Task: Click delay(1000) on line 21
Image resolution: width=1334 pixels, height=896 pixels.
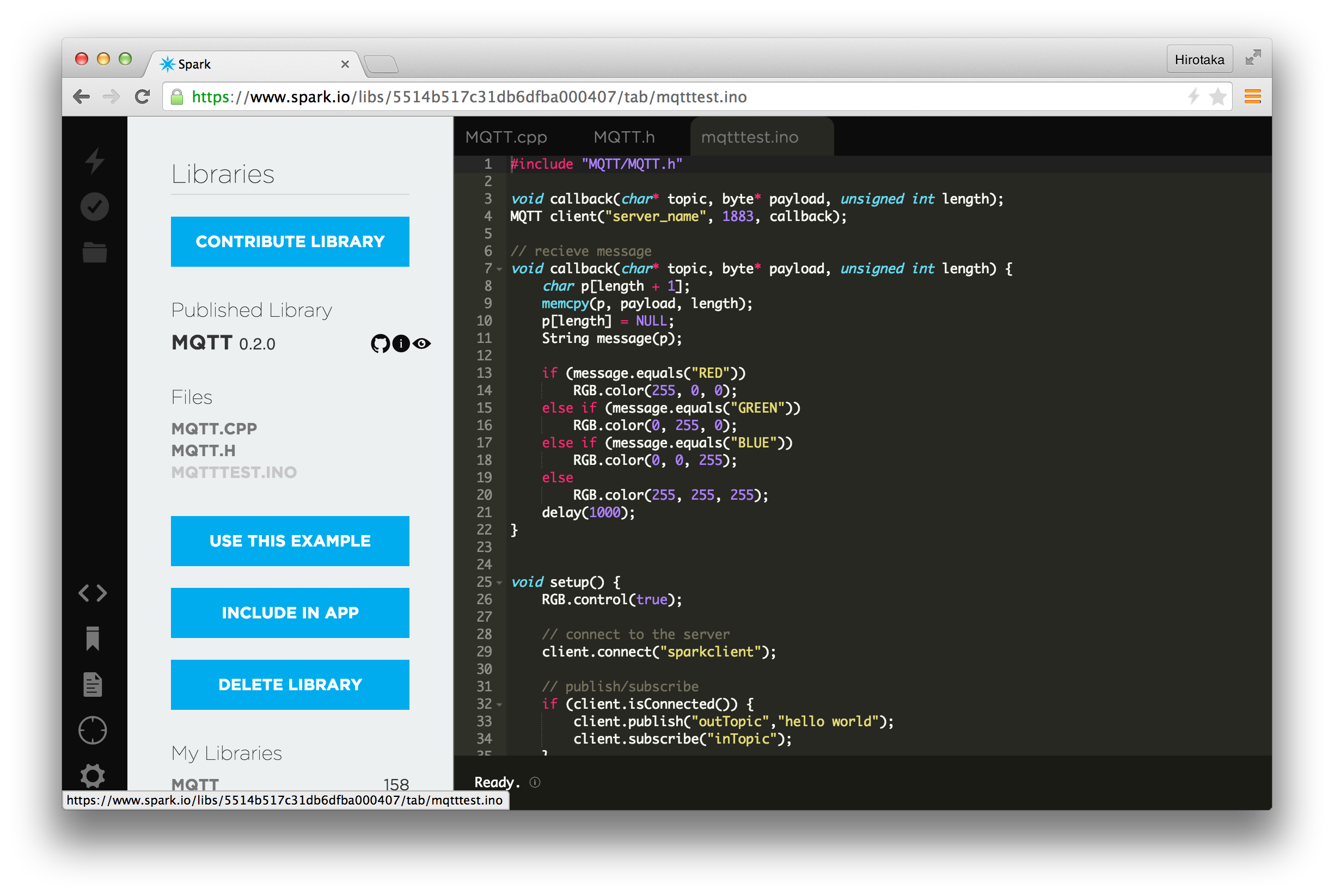Action: (x=588, y=513)
